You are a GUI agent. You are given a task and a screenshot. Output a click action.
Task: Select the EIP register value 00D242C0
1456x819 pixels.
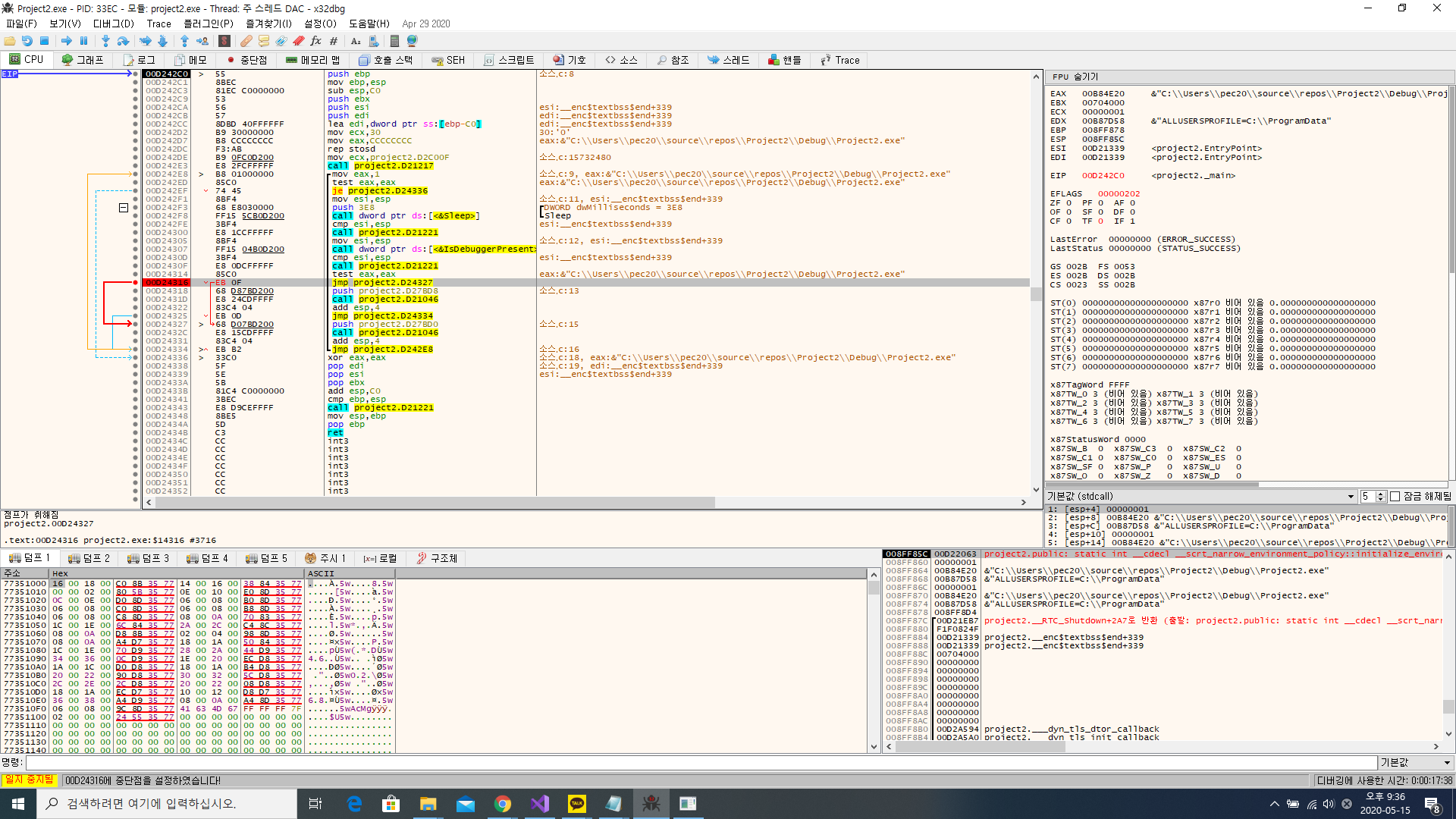tap(1103, 176)
